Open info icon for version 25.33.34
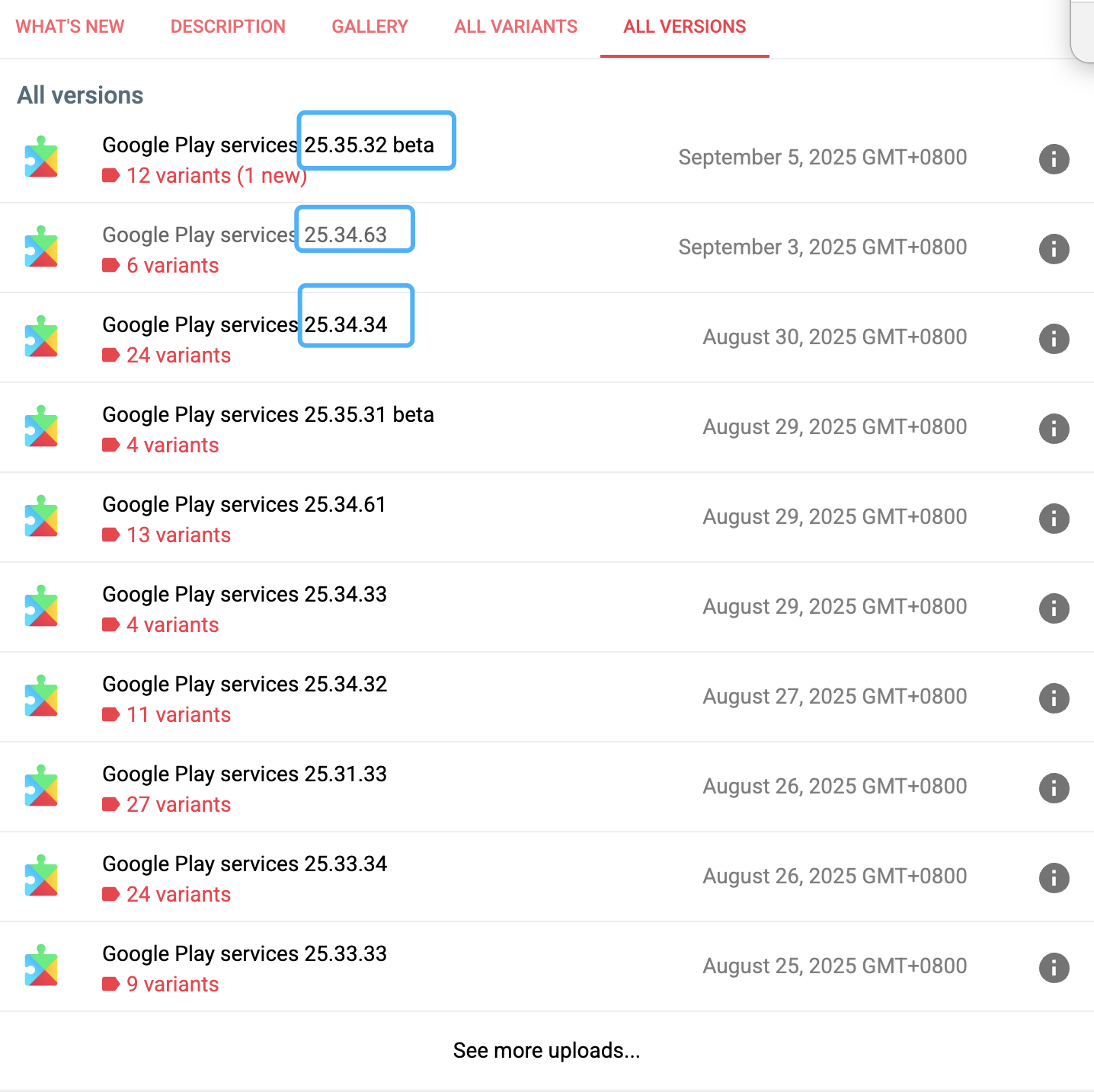1094x1092 pixels. (x=1054, y=878)
